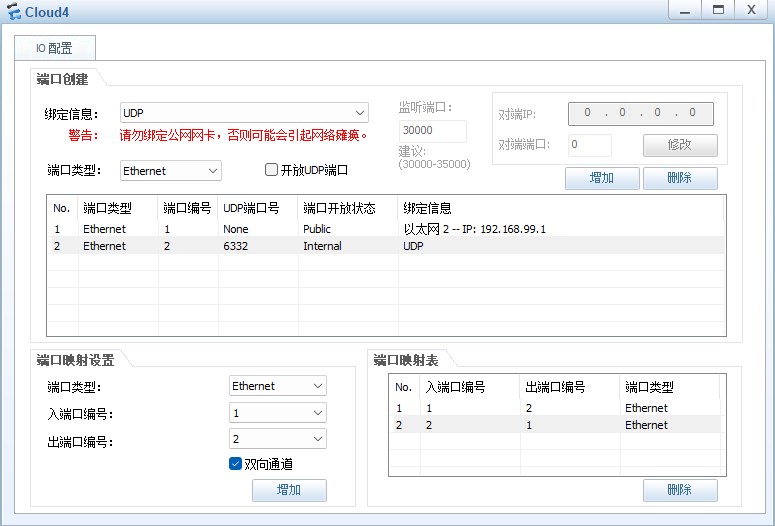
Task: Open the 绑定信息 UDP dropdown
Action: (244, 113)
